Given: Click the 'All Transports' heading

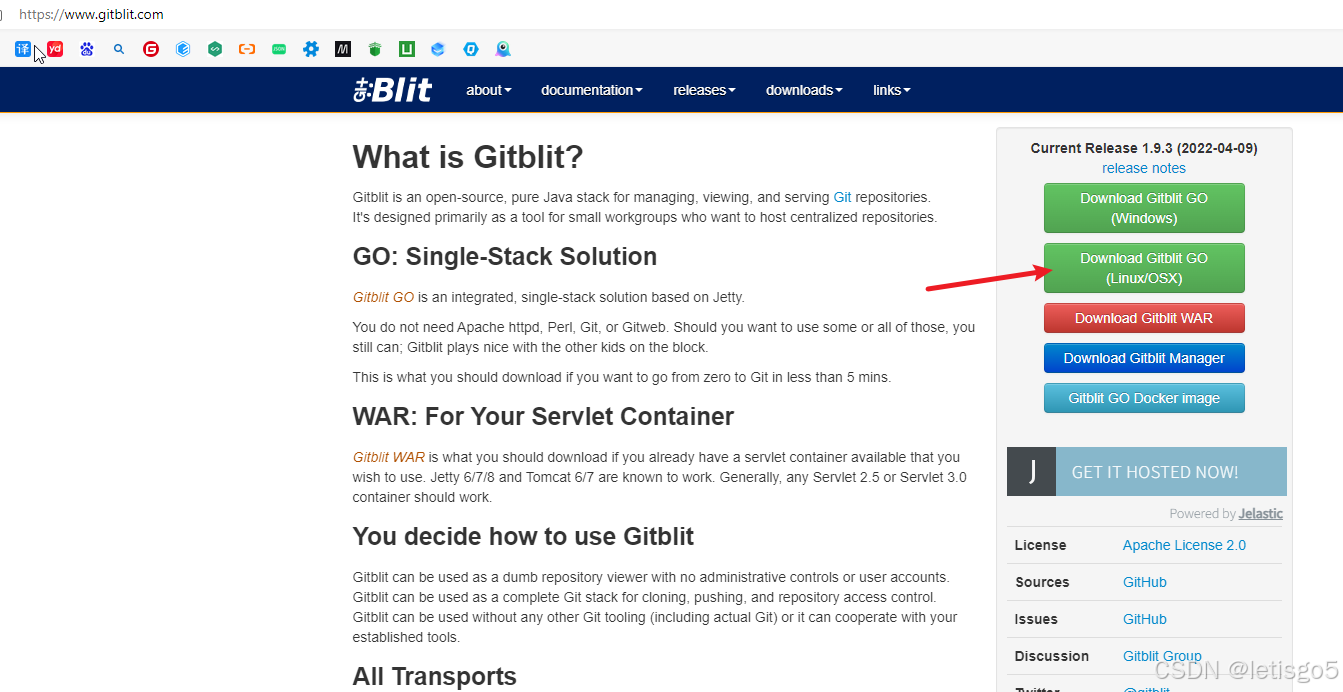Looking at the screenshot, I should point(435,677).
